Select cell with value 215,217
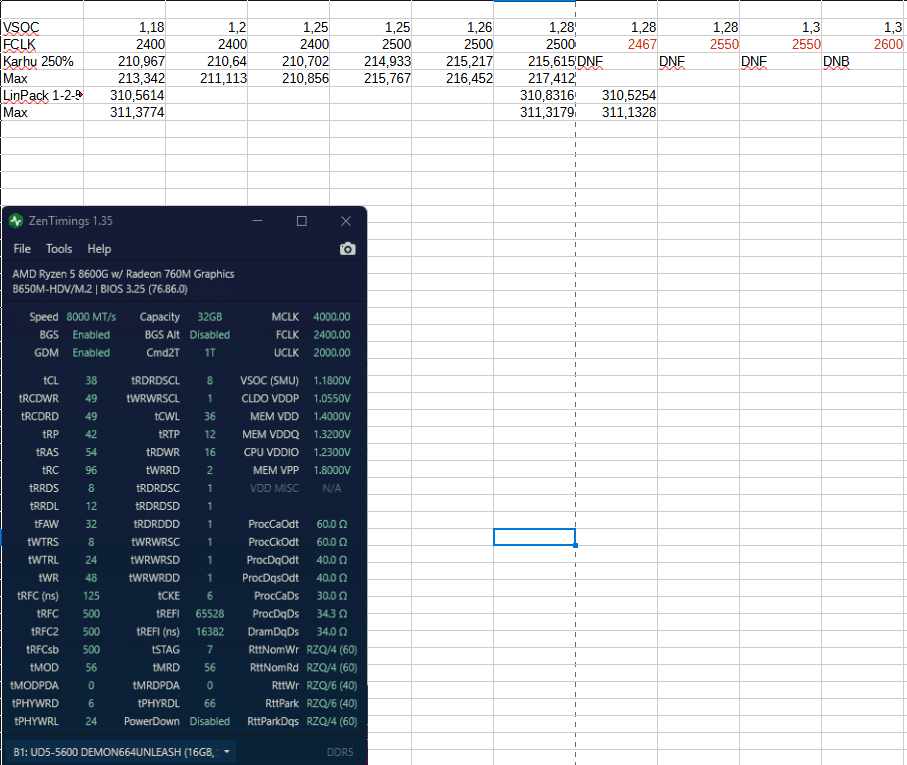 coord(453,61)
